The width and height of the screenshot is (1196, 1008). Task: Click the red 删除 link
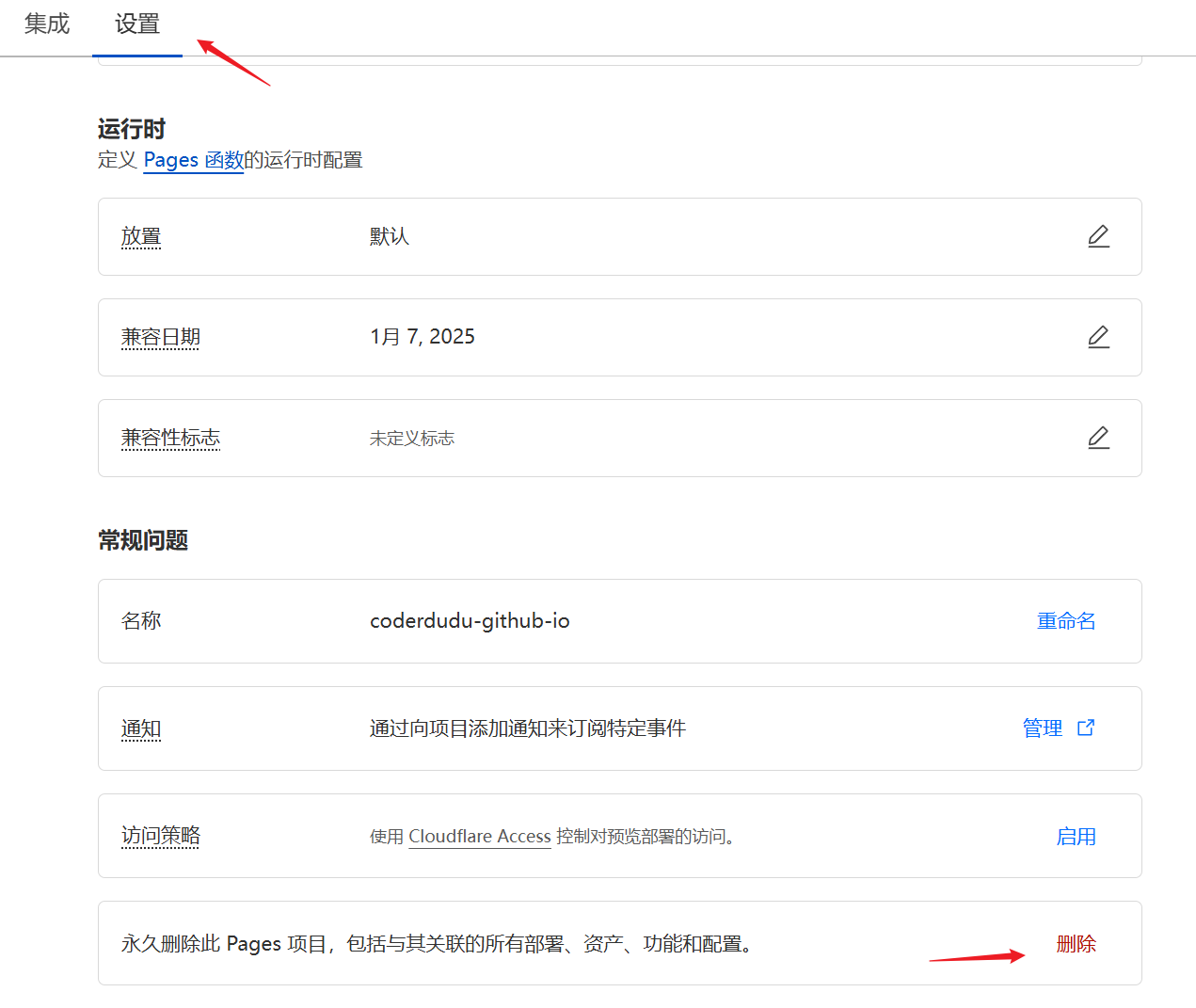(1076, 944)
